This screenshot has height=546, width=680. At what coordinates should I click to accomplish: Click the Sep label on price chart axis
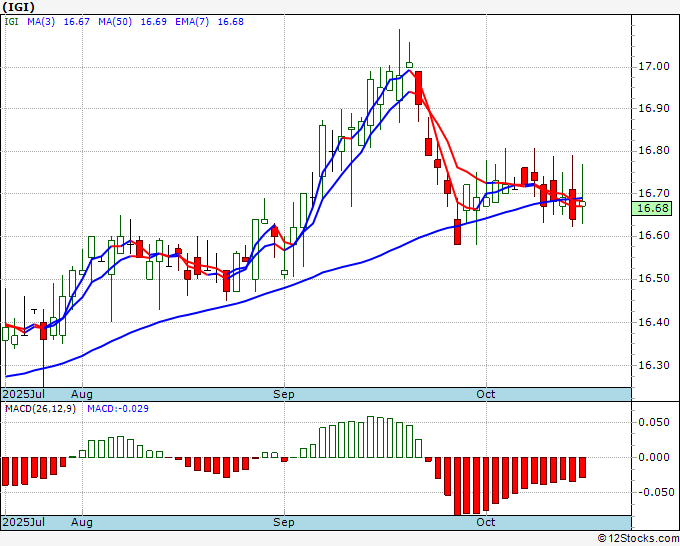[284, 394]
